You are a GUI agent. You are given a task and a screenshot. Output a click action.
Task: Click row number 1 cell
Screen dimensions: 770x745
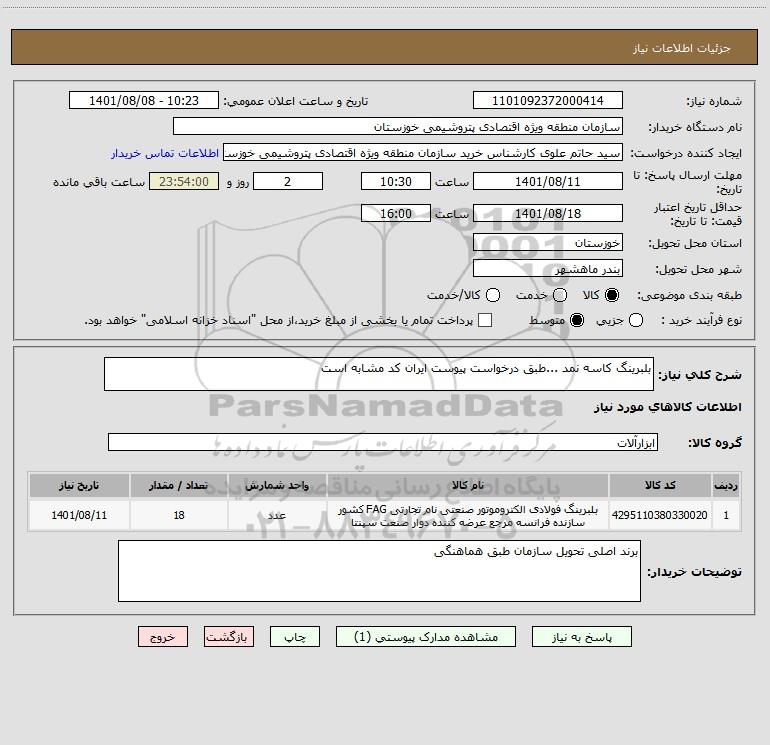click(726, 515)
